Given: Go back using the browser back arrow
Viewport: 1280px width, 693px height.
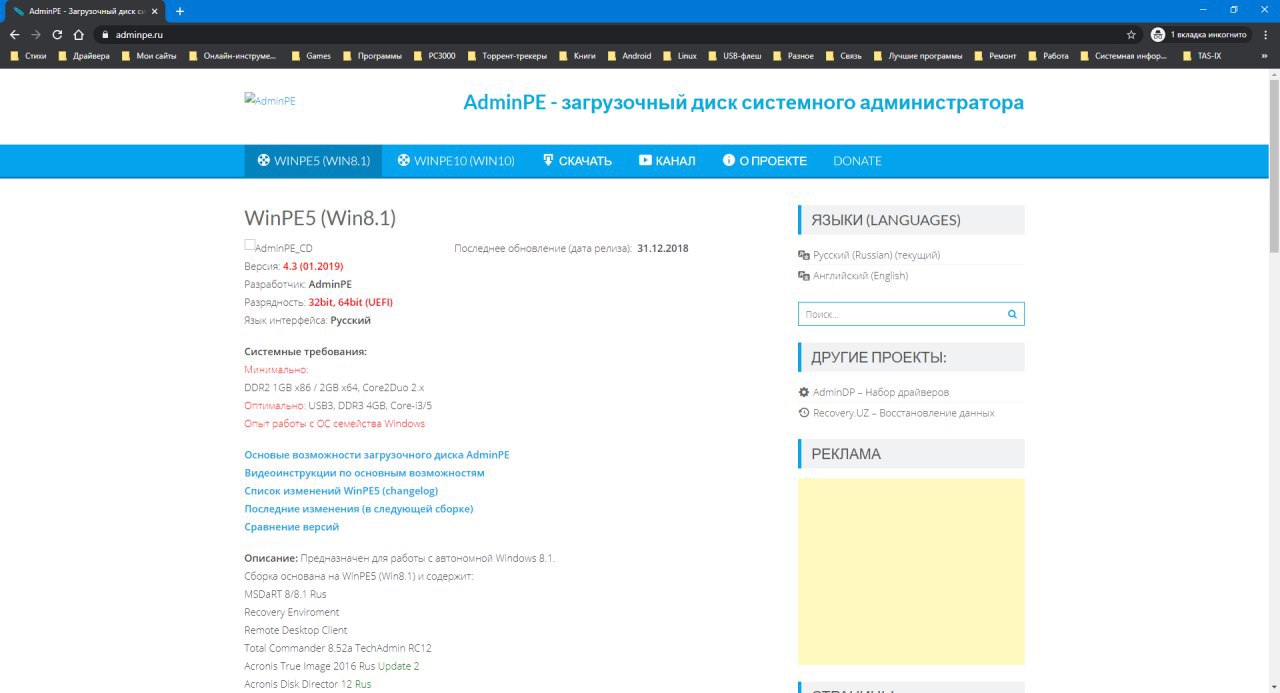Looking at the screenshot, I should coord(14,34).
